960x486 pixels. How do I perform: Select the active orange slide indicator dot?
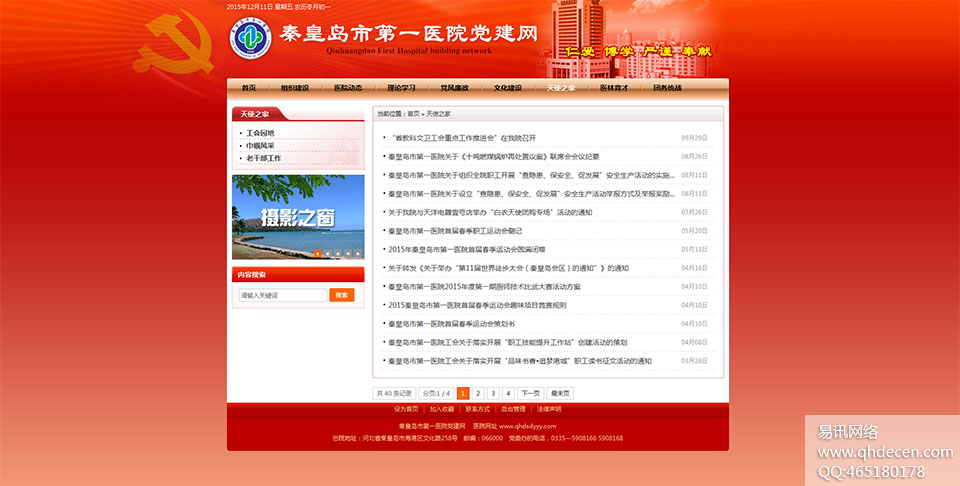(317, 253)
